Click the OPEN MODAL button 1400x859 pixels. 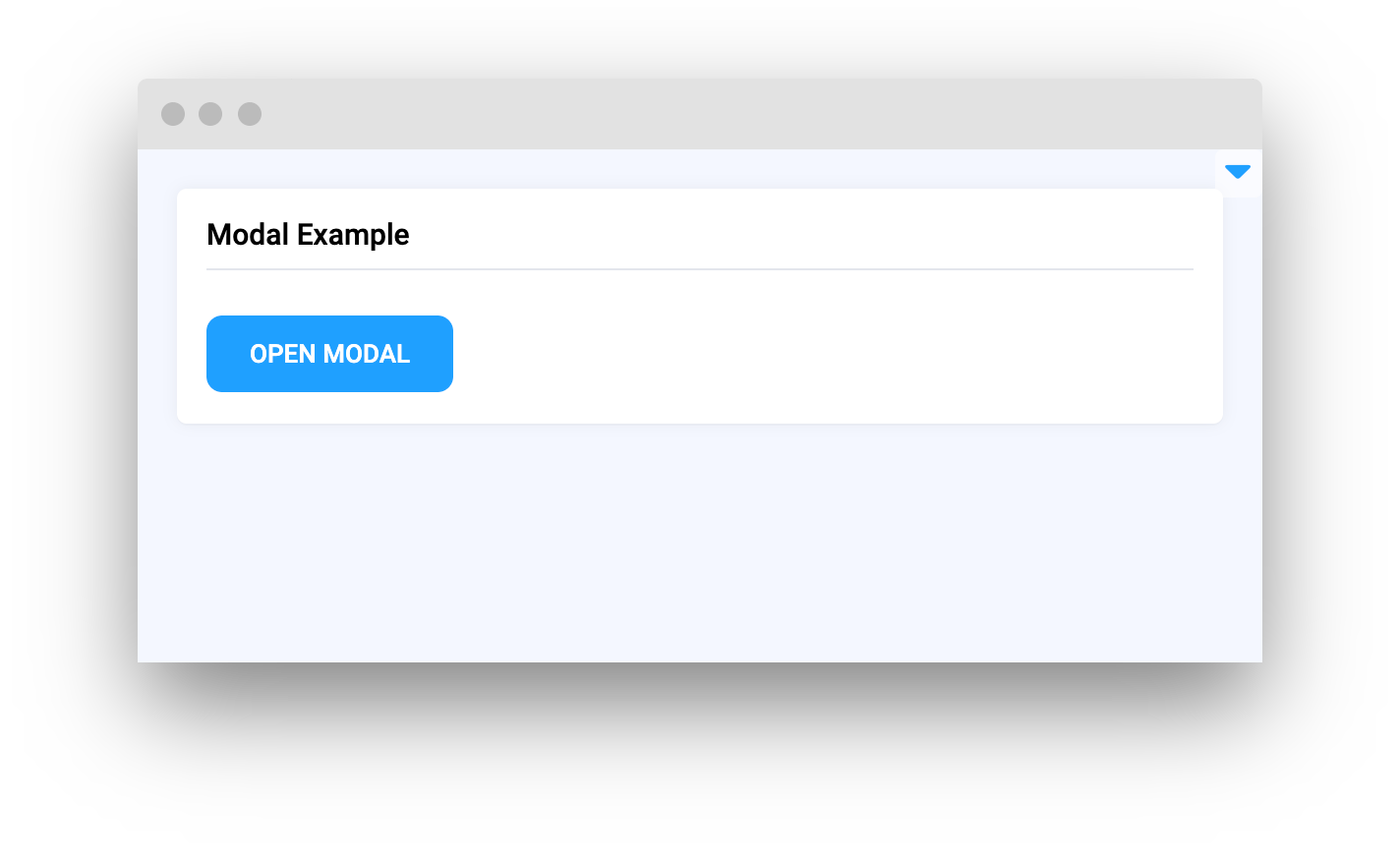[329, 354]
